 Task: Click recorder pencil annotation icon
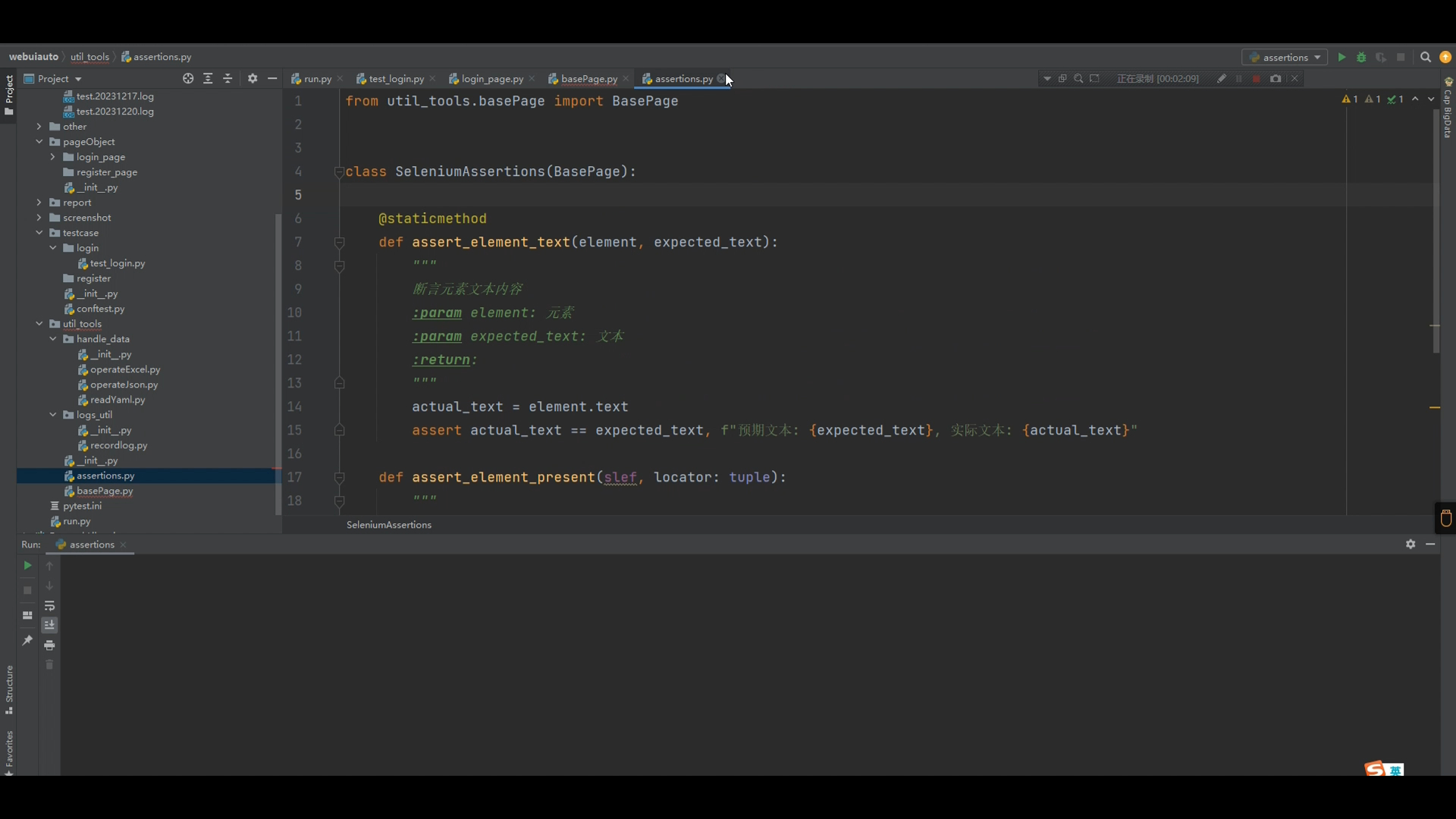point(1222,78)
